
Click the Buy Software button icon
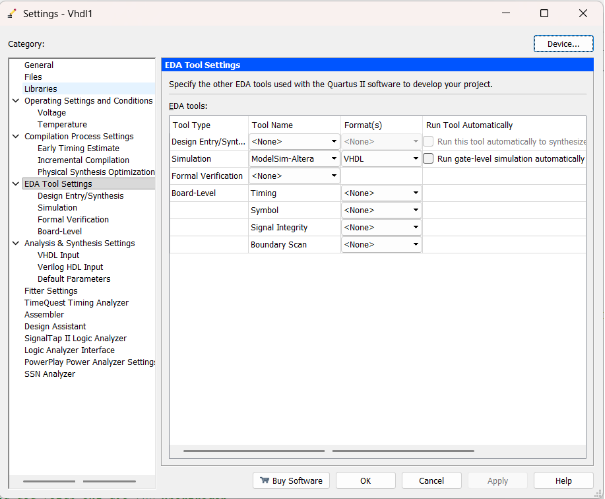[265, 481]
